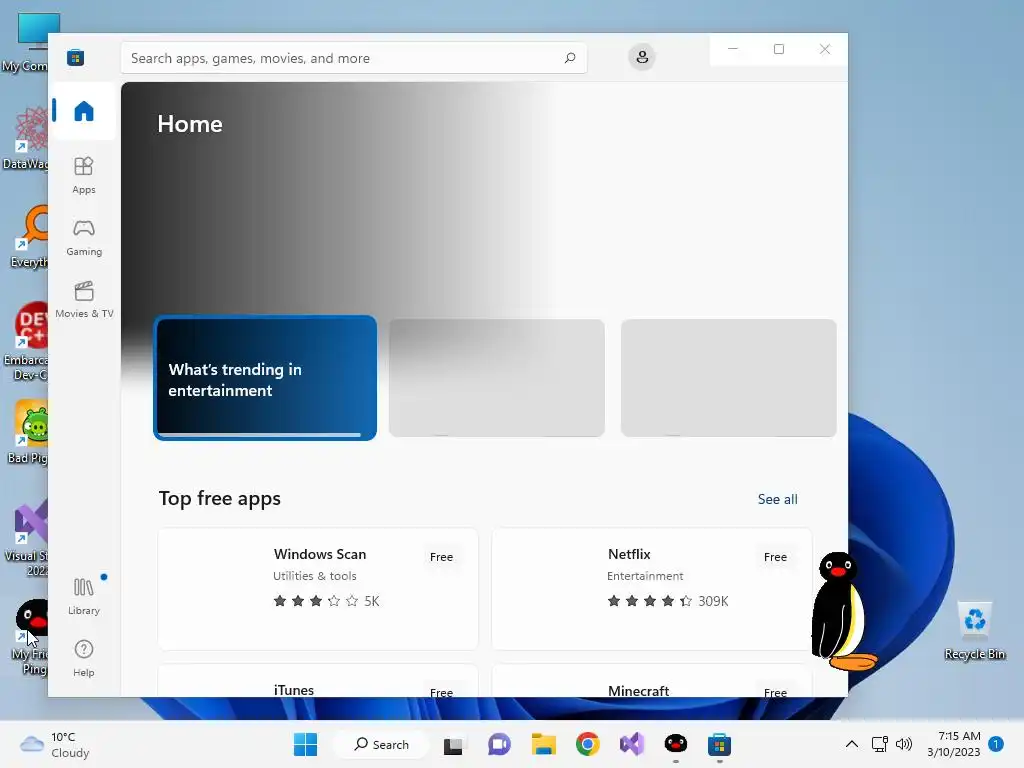
Task: Open network status tray icon
Action: point(880,744)
